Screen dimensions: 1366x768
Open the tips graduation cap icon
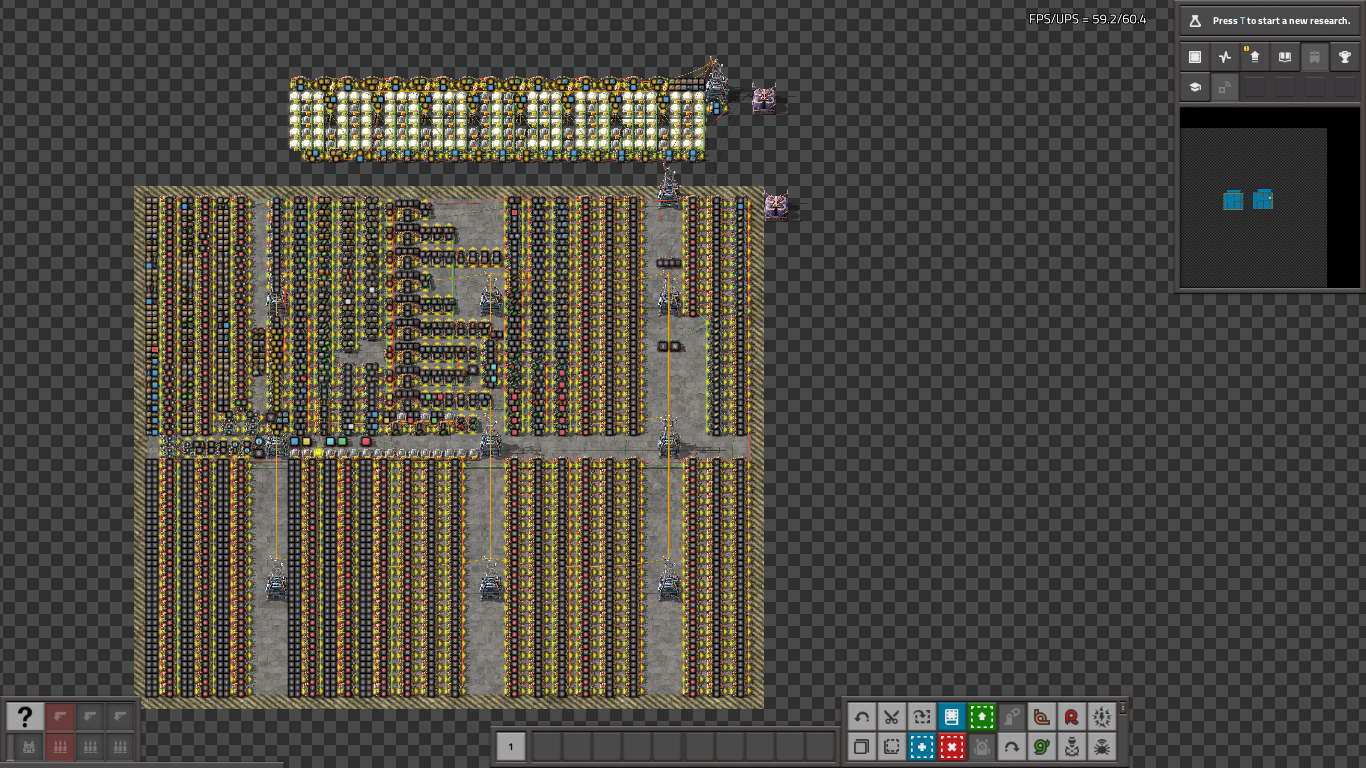click(x=1195, y=87)
